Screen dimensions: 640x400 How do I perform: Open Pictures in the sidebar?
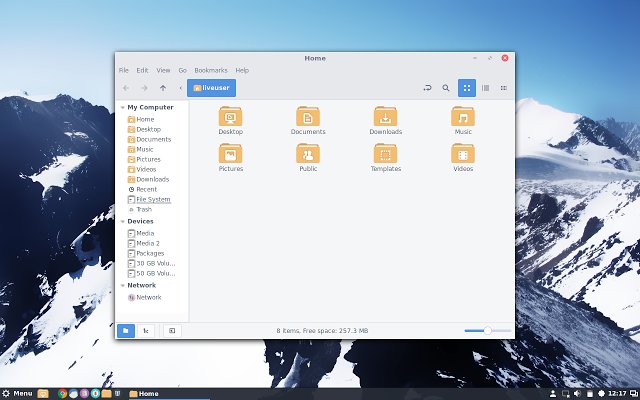[144, 159]
